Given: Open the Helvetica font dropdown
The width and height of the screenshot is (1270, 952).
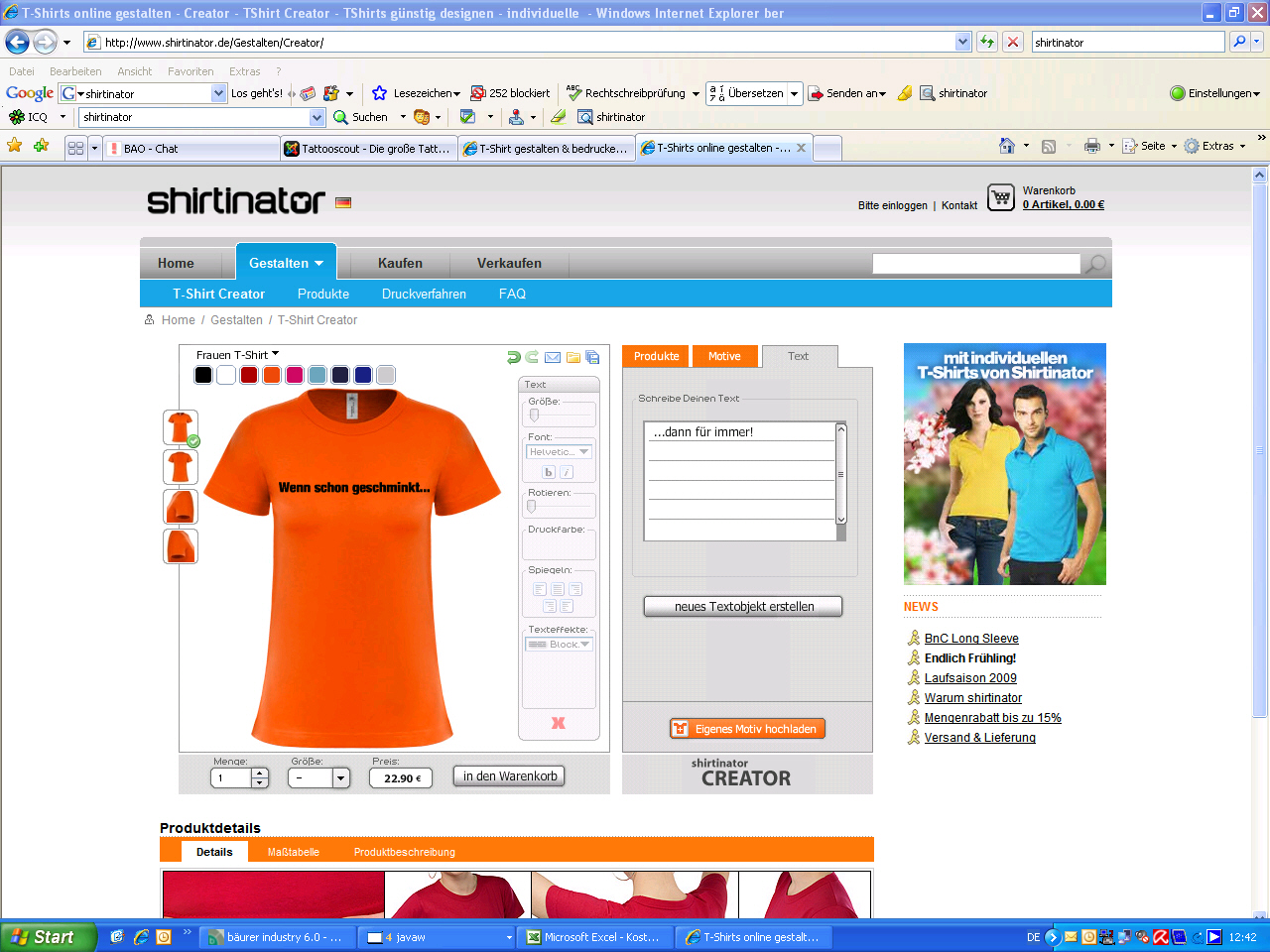Looking at the screenshot, I should click(559, 452).
